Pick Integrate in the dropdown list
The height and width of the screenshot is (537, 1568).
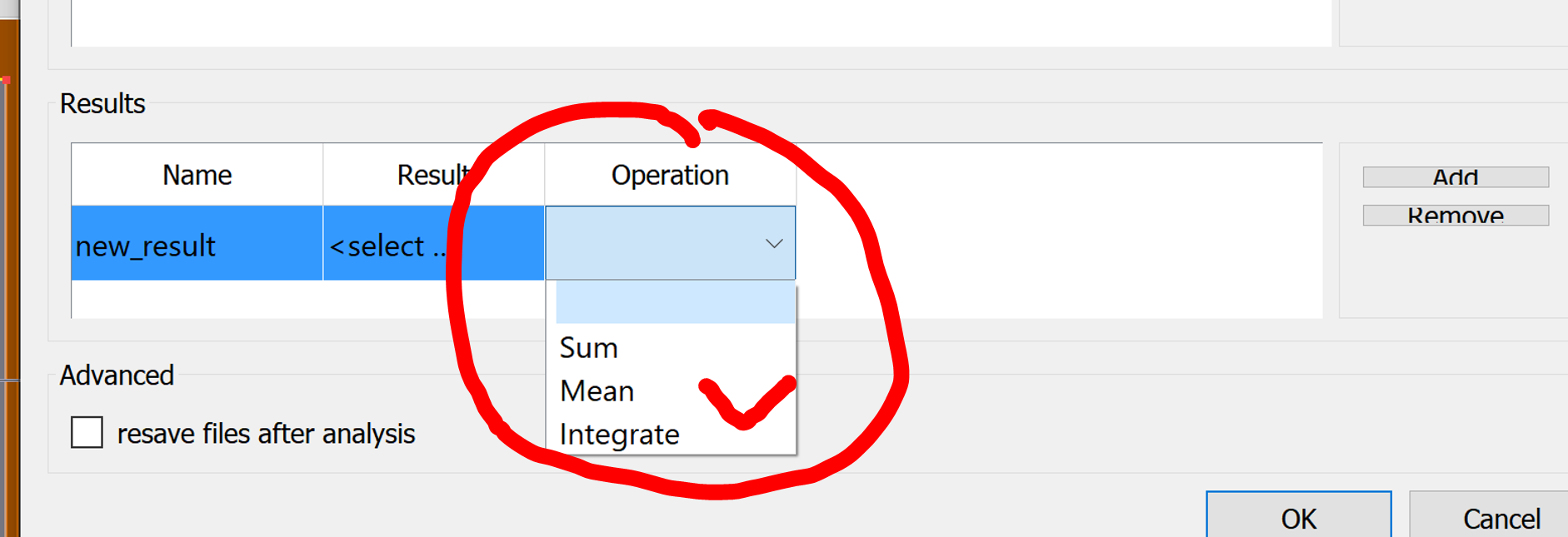point(619,435)
